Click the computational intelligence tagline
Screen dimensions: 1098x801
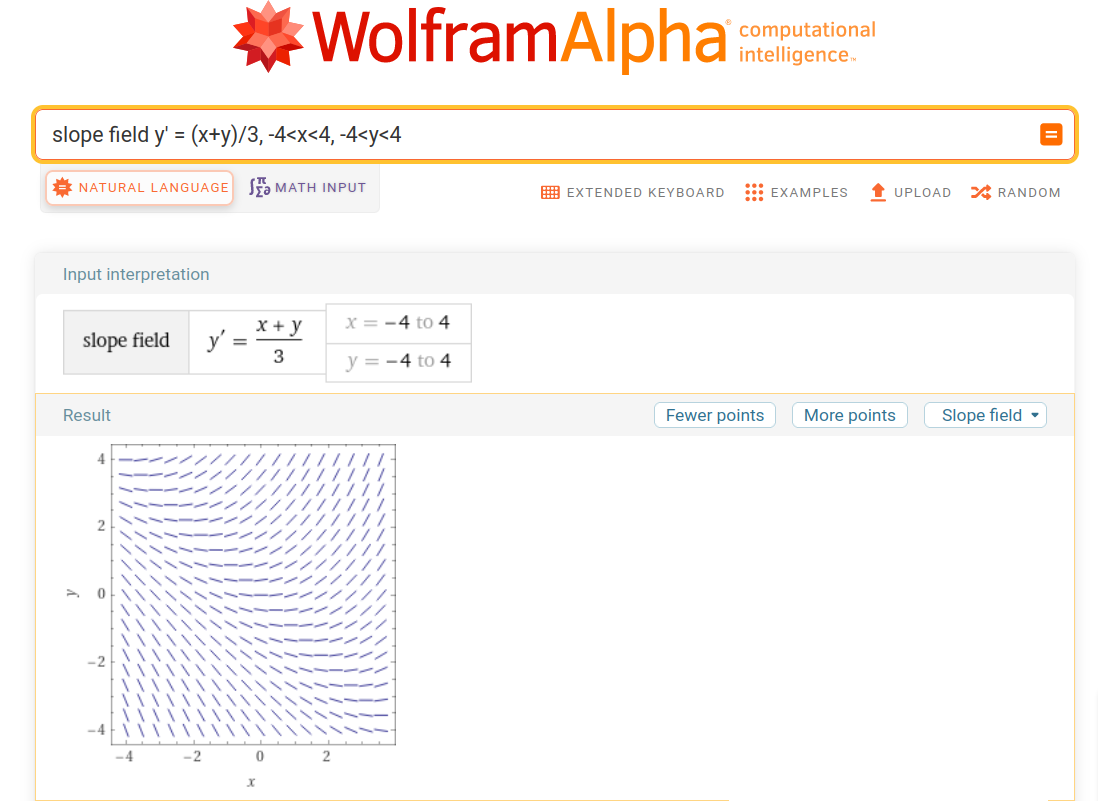(806, 42)
